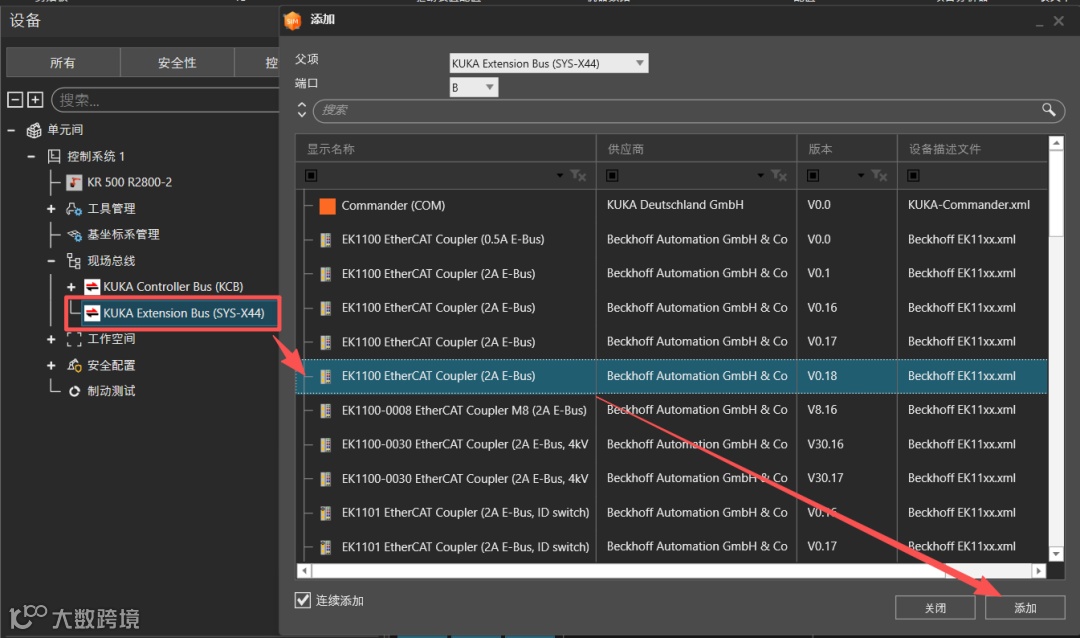Toggle 供应商 filter checkbox
Screen dimensions: 1080x638
click(x=612, y=176)
